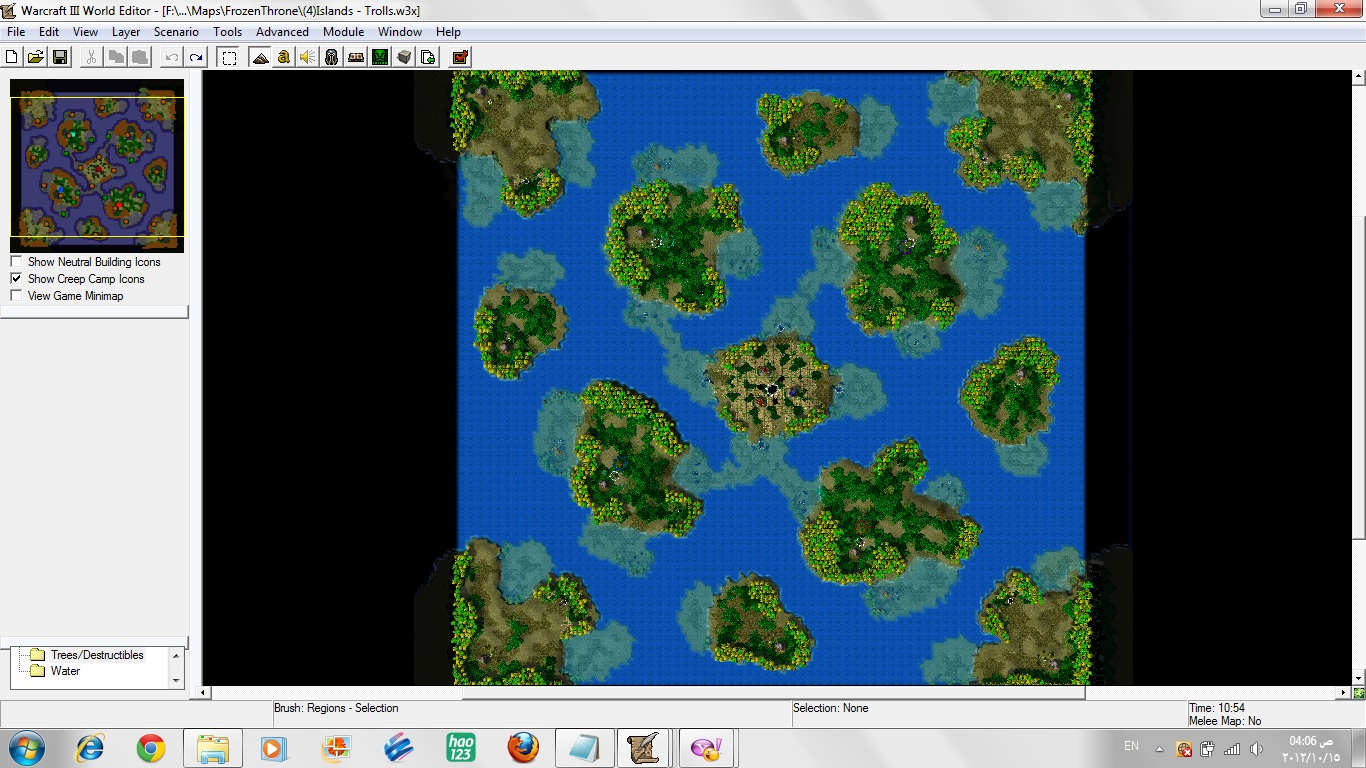
Task: Open the hao123 taskbar shortcut
Action: [x=461, y=748]
